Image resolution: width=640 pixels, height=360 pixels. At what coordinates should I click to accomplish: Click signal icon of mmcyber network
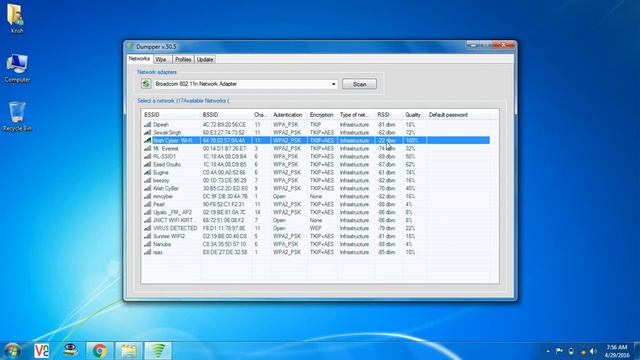tap(147, 196)
